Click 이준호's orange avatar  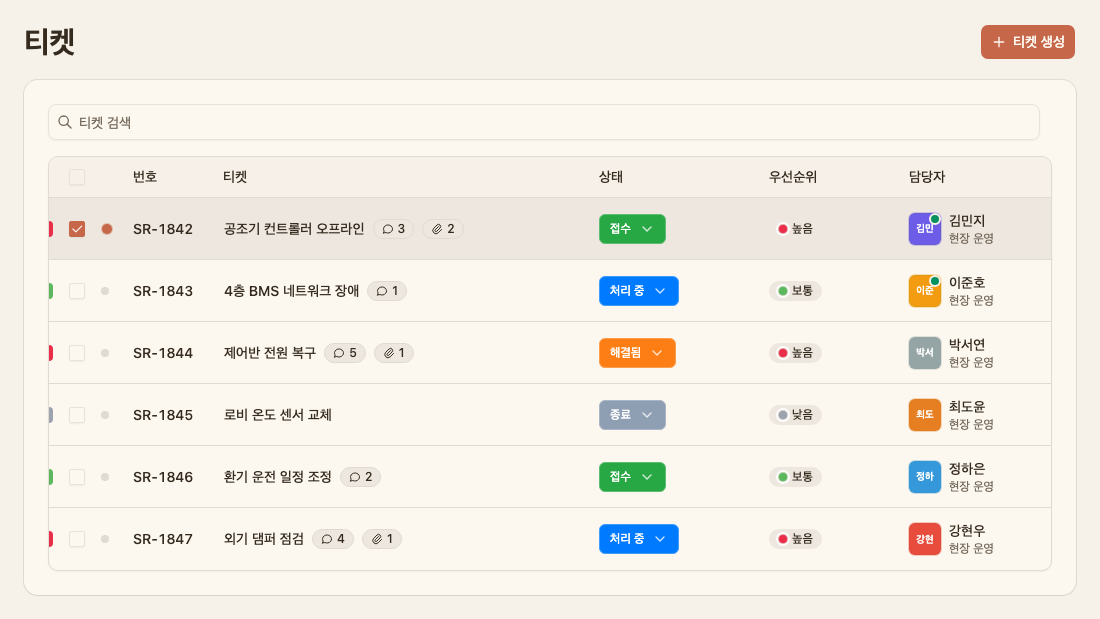(925, 291)
